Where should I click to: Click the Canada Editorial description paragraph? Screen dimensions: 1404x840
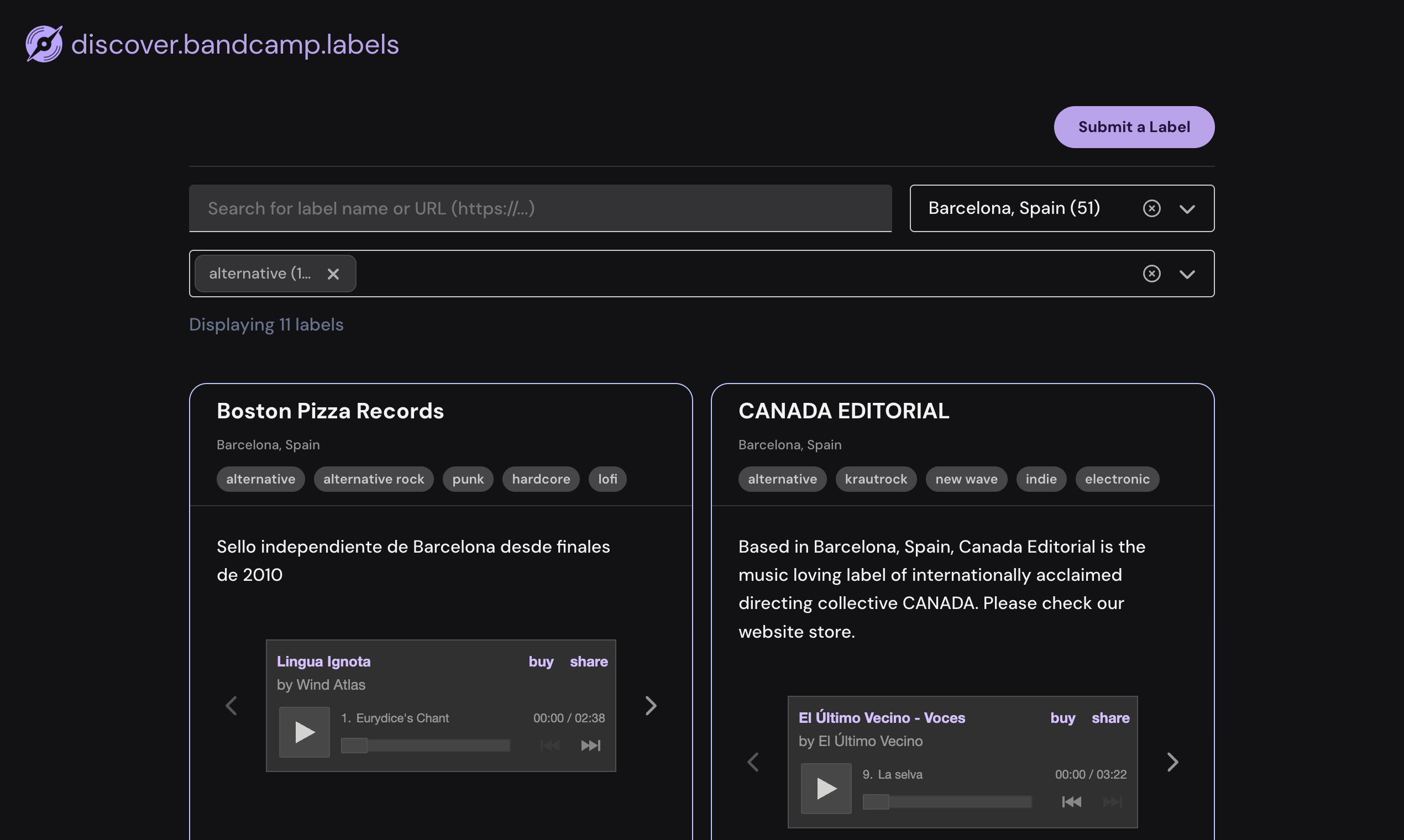[x=942, y=589]
